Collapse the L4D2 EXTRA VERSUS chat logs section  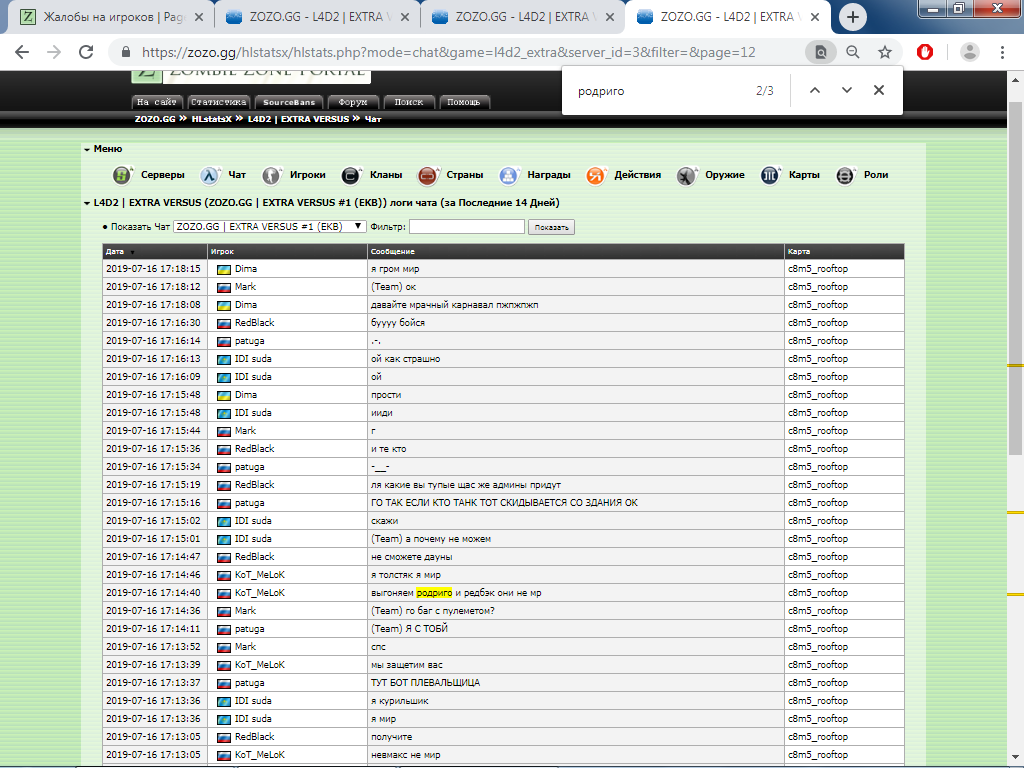click(x=87, y=203)
